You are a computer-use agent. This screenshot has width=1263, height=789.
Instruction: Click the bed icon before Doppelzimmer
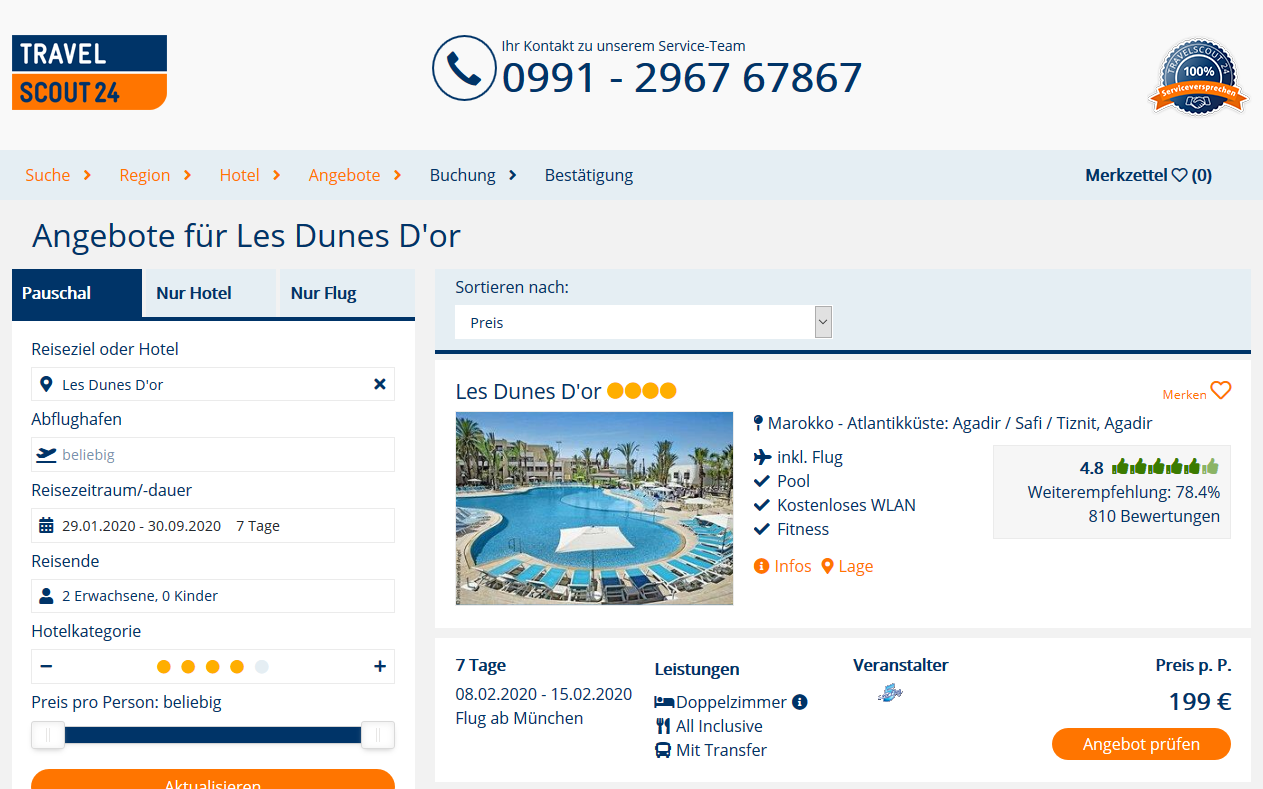pyautogui.click(x=665, y=702)
